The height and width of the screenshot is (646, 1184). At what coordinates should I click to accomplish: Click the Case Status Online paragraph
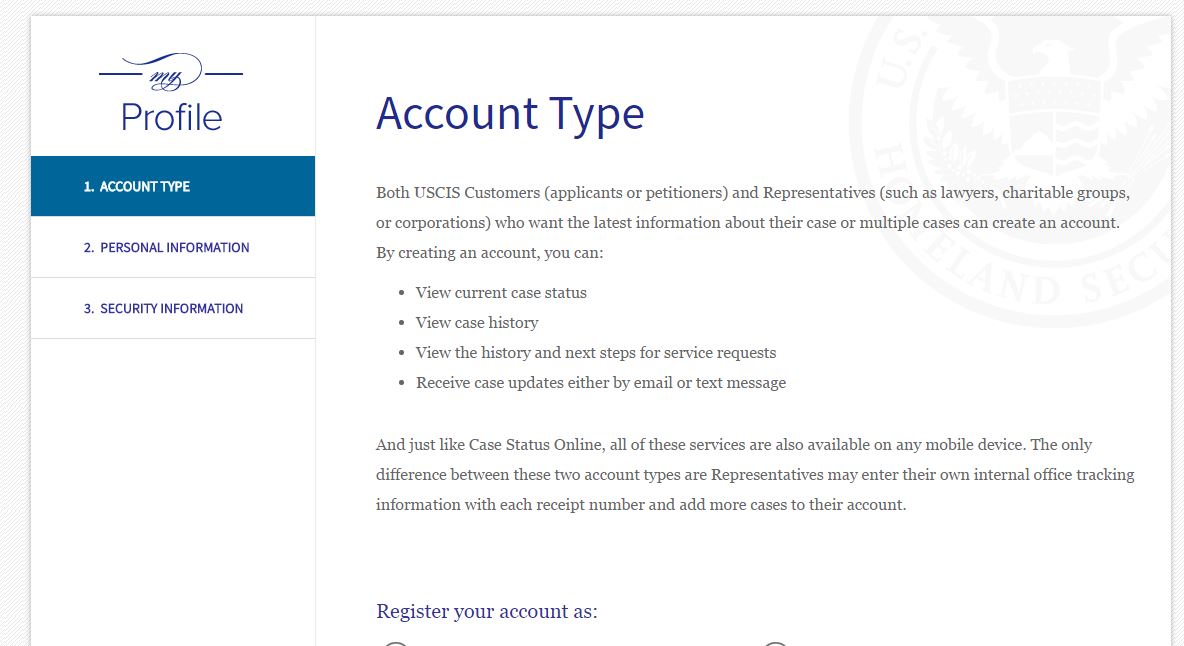pos(755,475)
